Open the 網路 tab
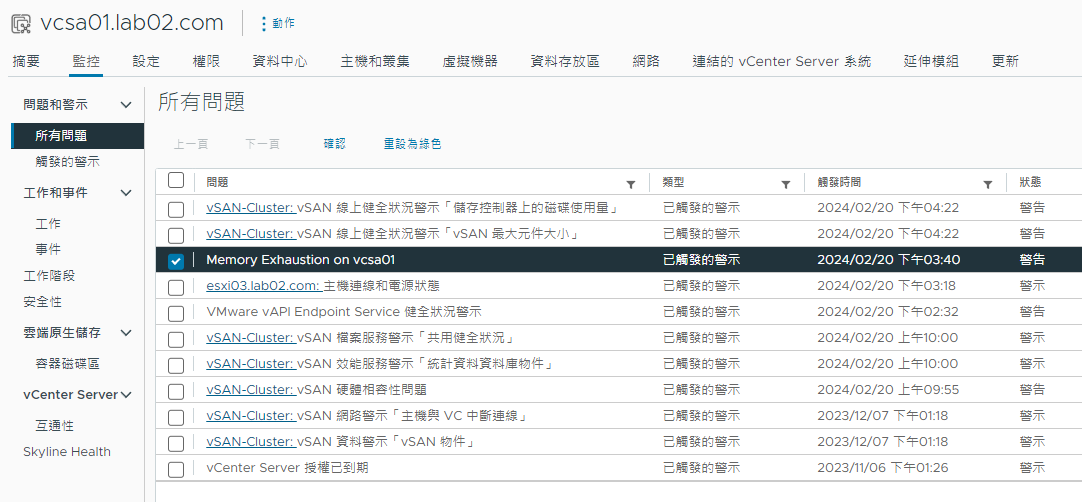The height and width of the screenshot is (502, 1082). [647, 61]
